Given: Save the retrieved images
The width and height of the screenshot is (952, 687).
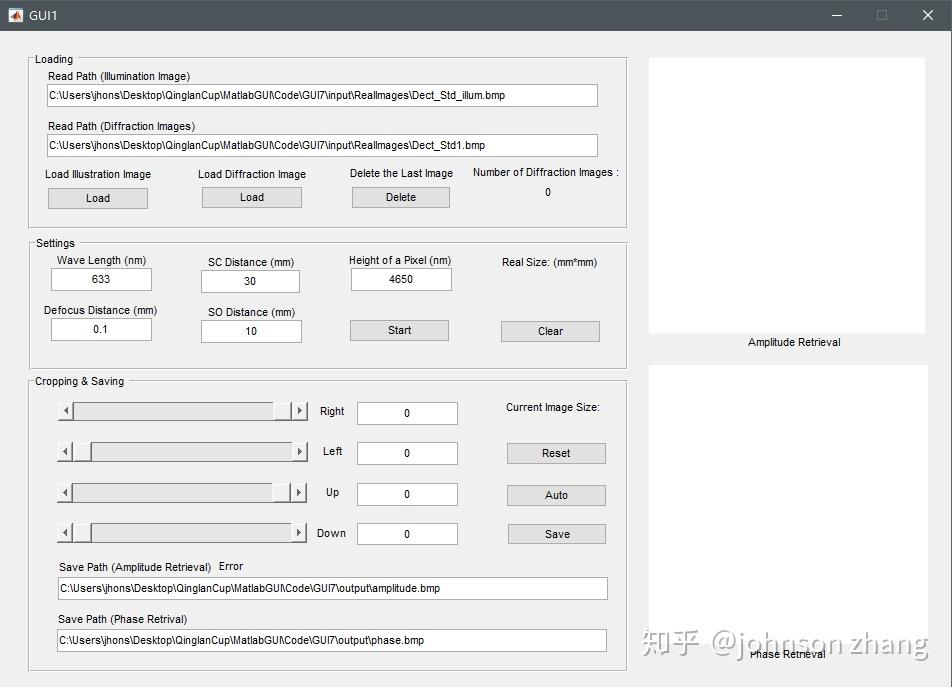Looking at the screenshot, I should [556, 533].
